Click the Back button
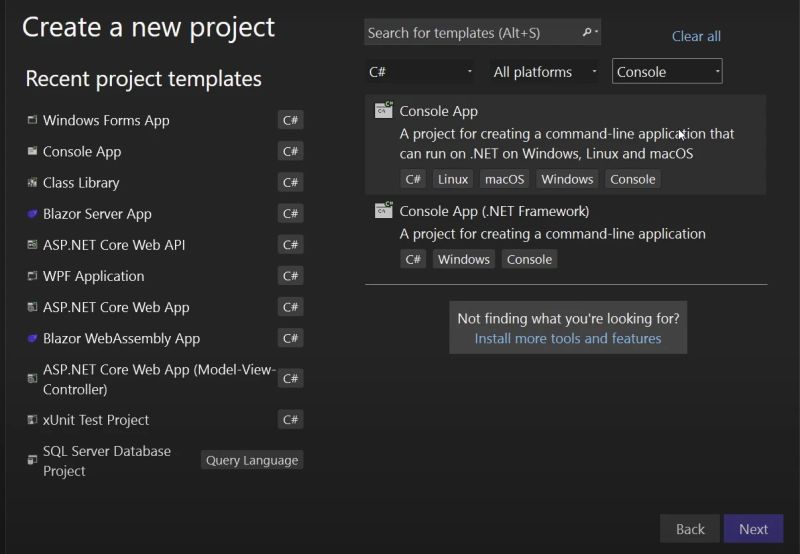The image size is (800, 554). pos(690,529)
